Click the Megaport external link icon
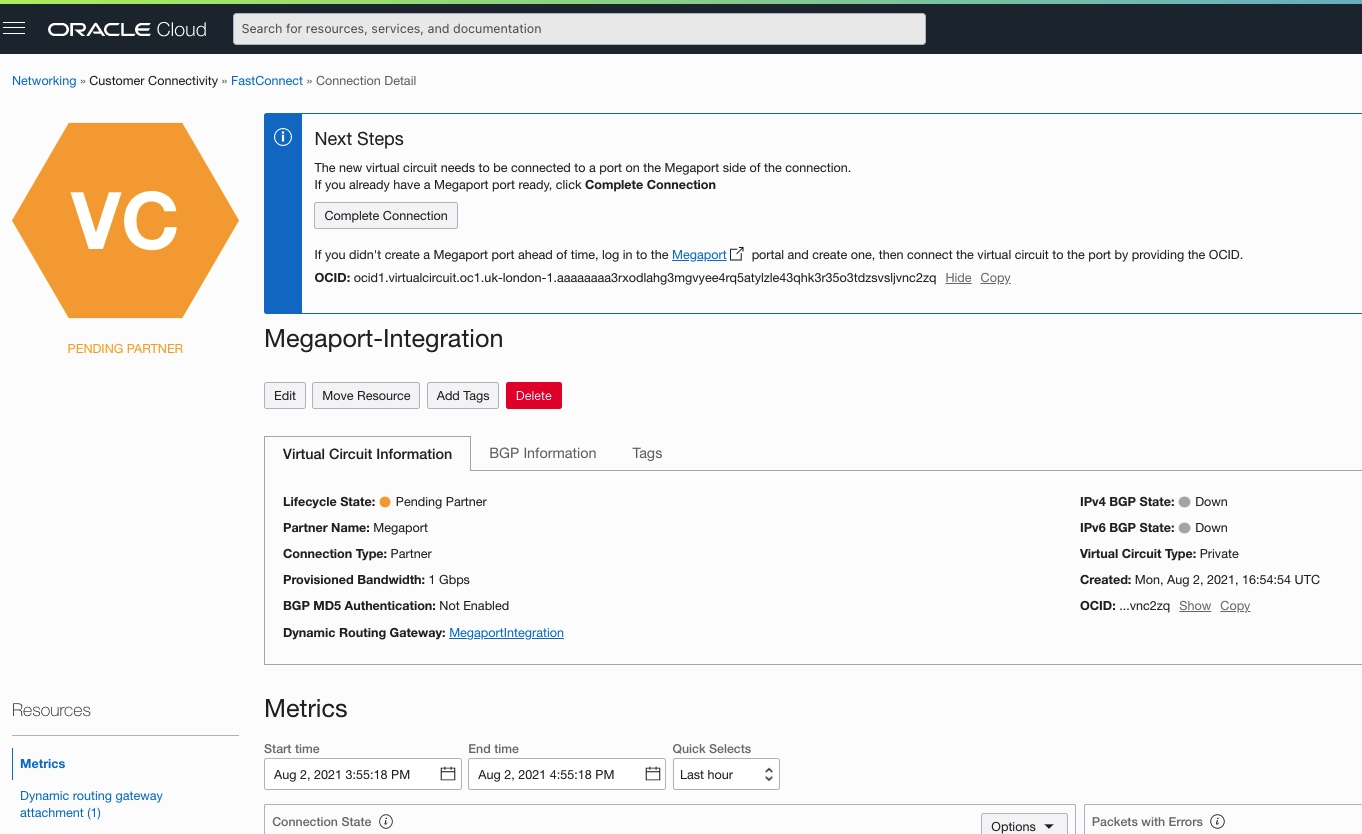1362x834 pixels. [737, 254]
